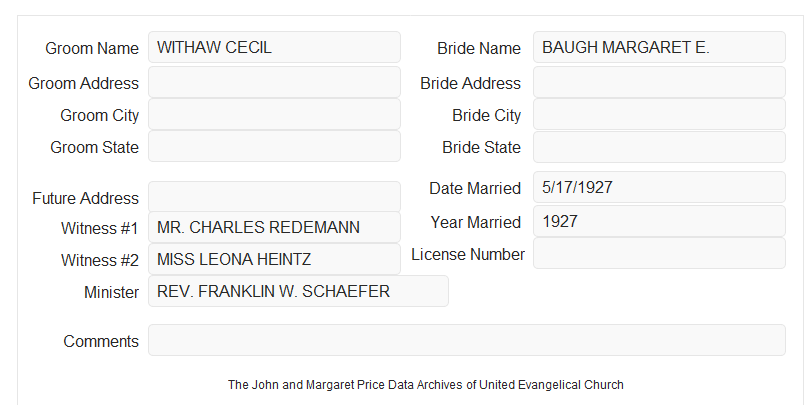
Task: Click the Groom Name field showing WITHAW CECIL
Action: point(274,47)
